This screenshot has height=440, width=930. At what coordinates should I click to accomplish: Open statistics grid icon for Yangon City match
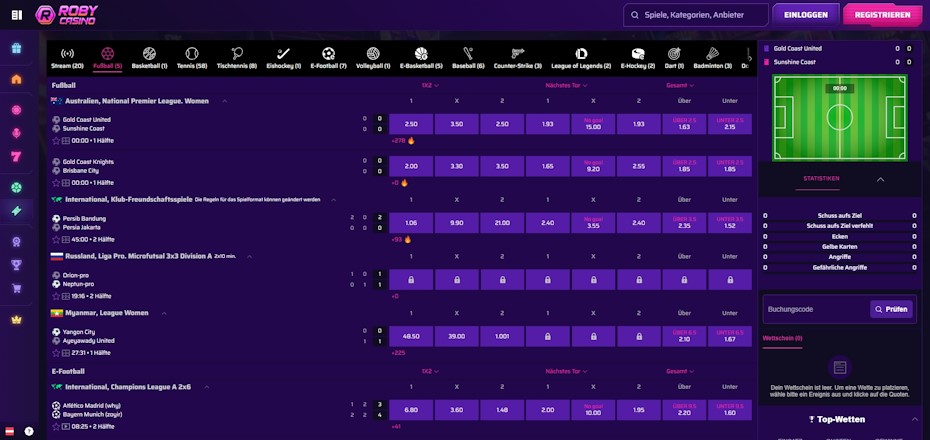pyautogui.click(x=66, y=353)
